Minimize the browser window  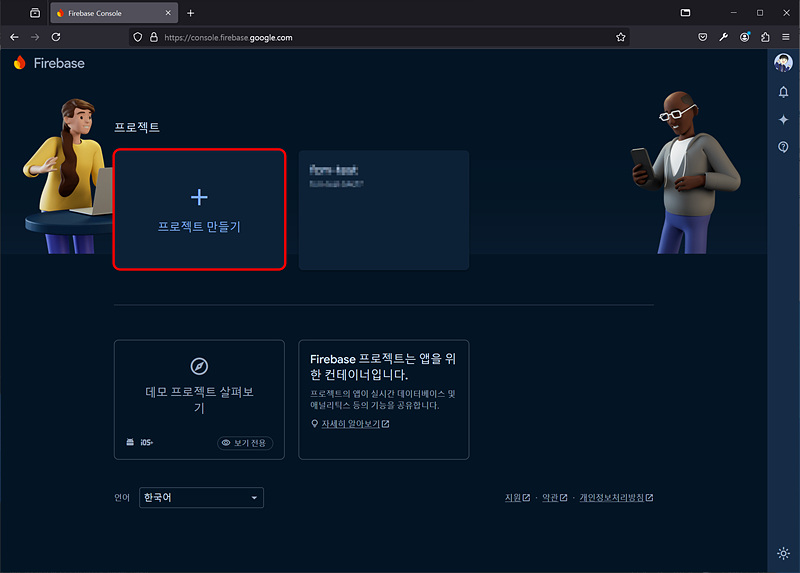(x=733, y=13)
